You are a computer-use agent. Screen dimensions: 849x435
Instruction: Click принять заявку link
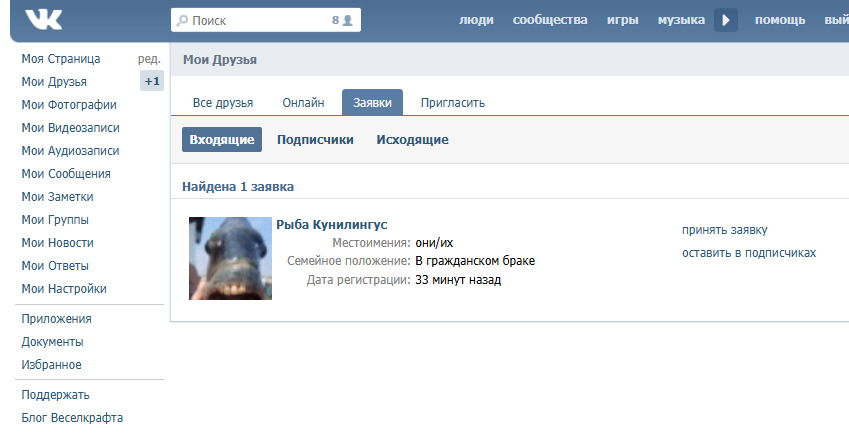click(725, 230)
